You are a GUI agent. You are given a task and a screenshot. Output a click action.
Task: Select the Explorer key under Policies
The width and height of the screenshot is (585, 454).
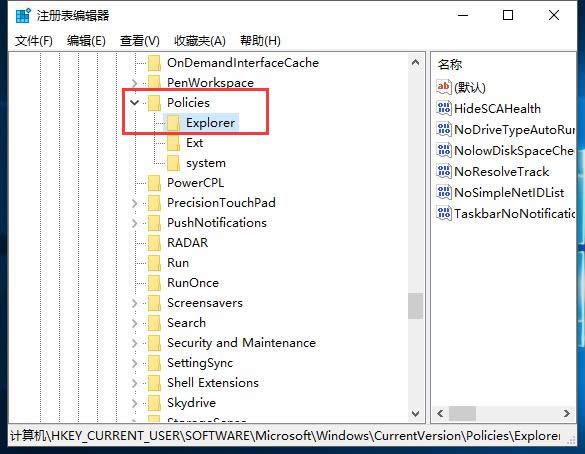tap(210, 123)
